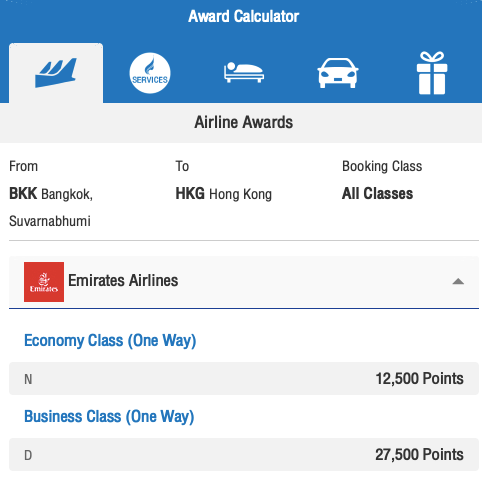The image size is (482, 482).
Task: Select the airline awards plane icon tab
Action: pyautogui.click(x=56, y=73)
